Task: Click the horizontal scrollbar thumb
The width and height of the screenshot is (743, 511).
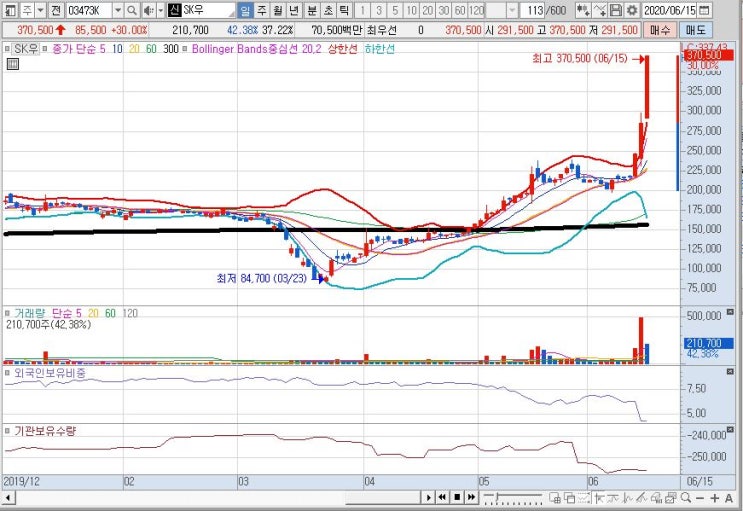Action: [x=383, y=498]
